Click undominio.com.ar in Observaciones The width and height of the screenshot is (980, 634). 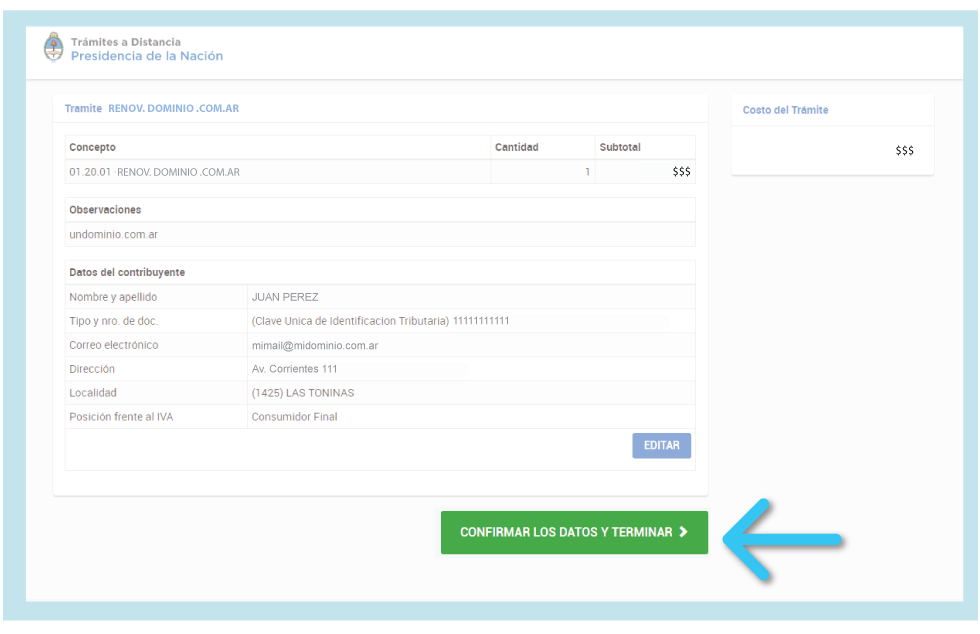114,234
